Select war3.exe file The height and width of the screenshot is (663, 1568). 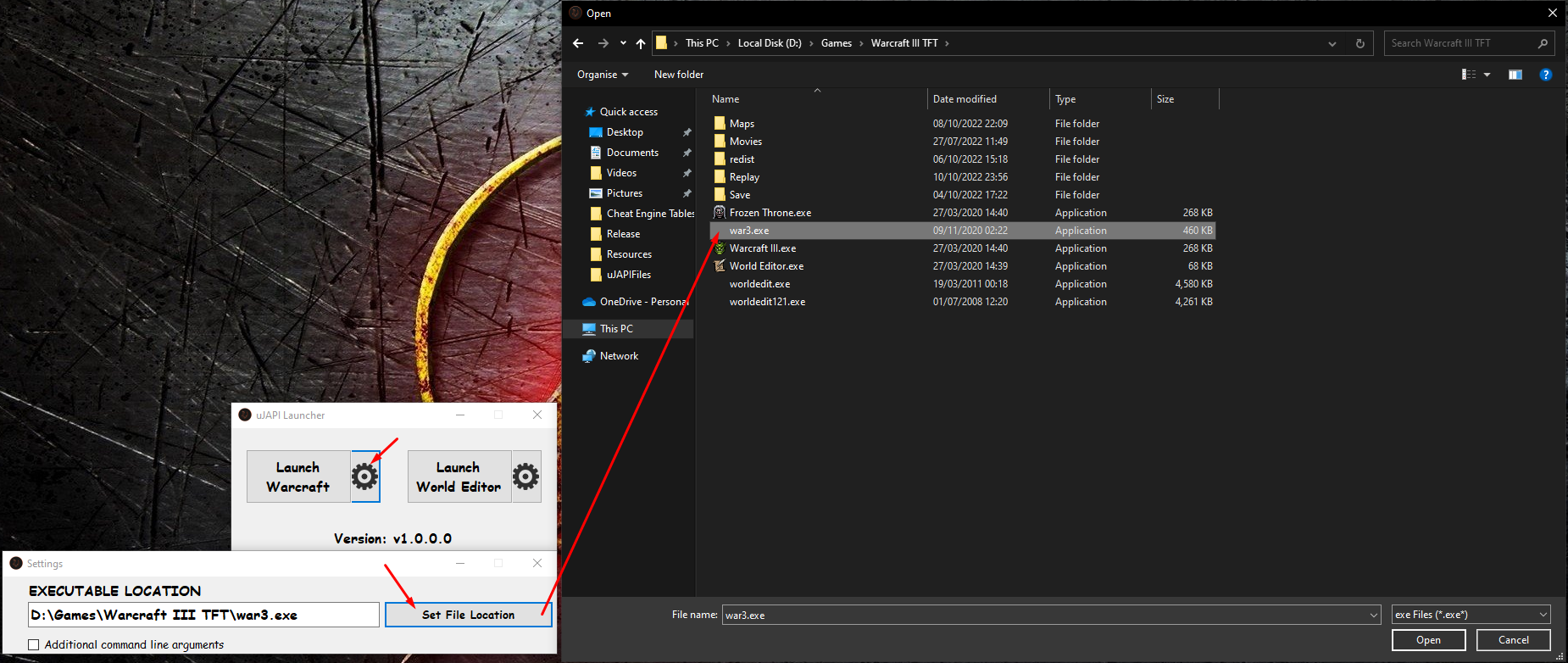click(963, 231)
